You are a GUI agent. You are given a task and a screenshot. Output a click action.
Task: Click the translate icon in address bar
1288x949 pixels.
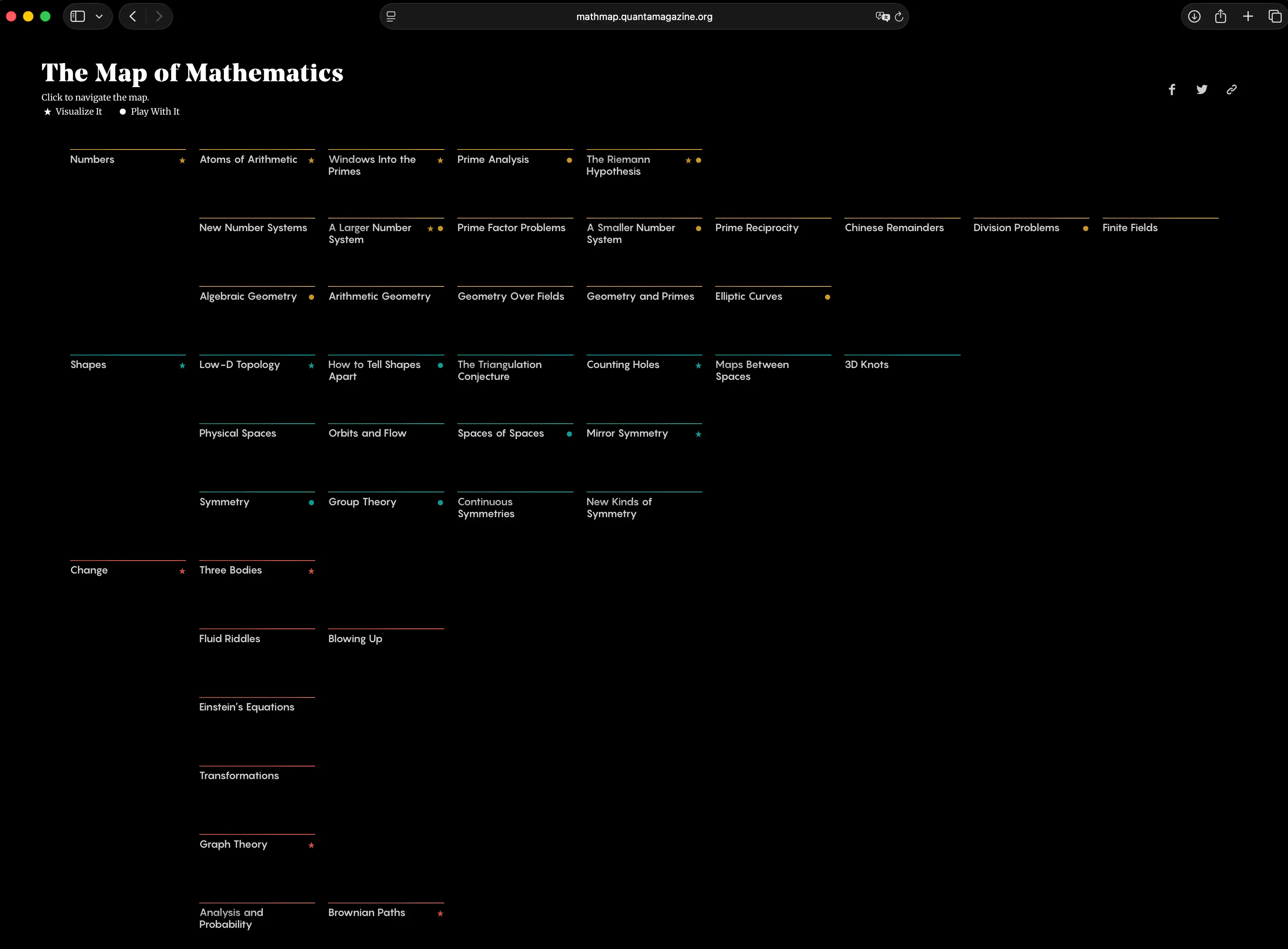(882, 17)
